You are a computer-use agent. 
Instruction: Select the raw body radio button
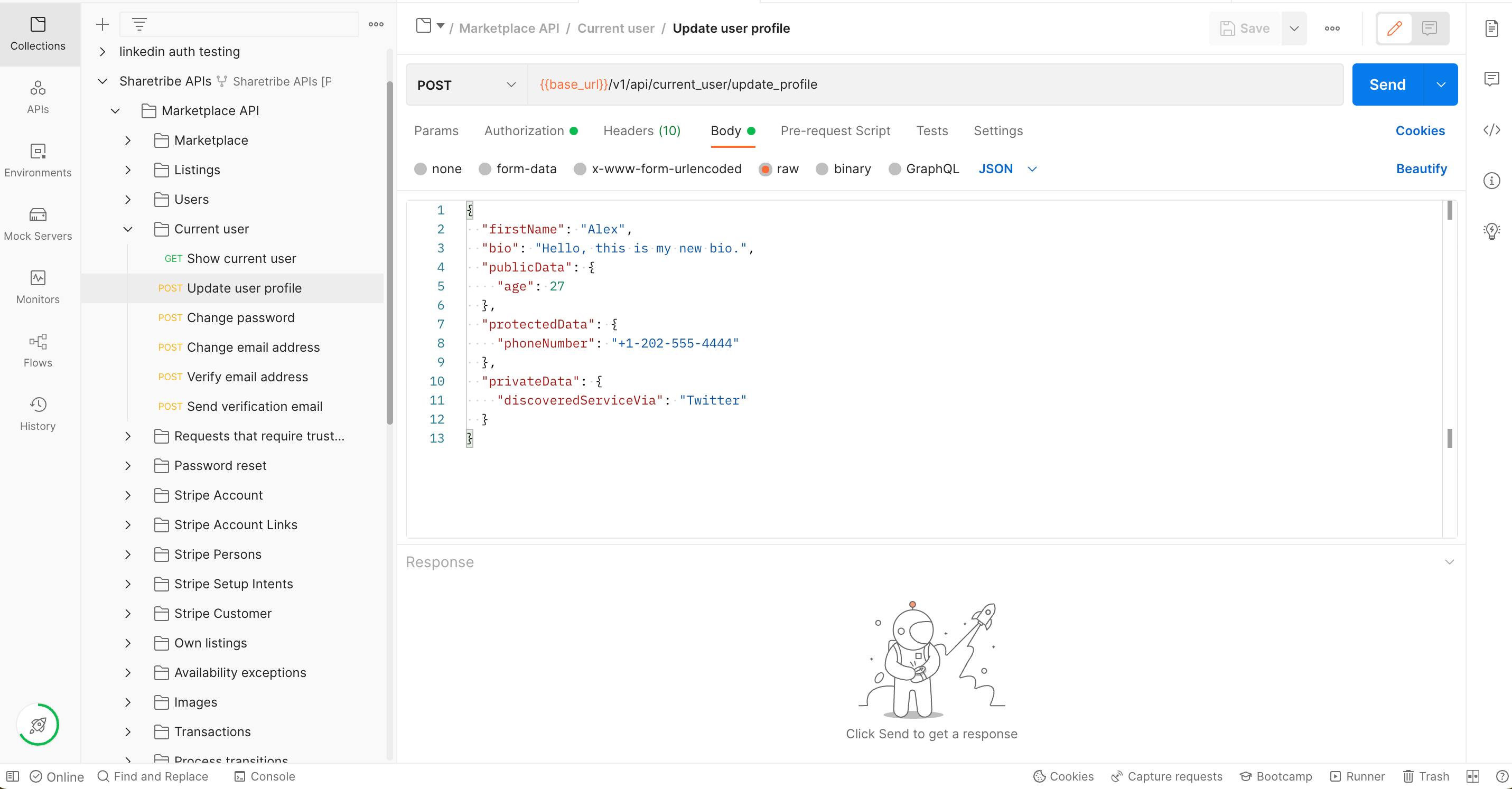tap(767, 168)
